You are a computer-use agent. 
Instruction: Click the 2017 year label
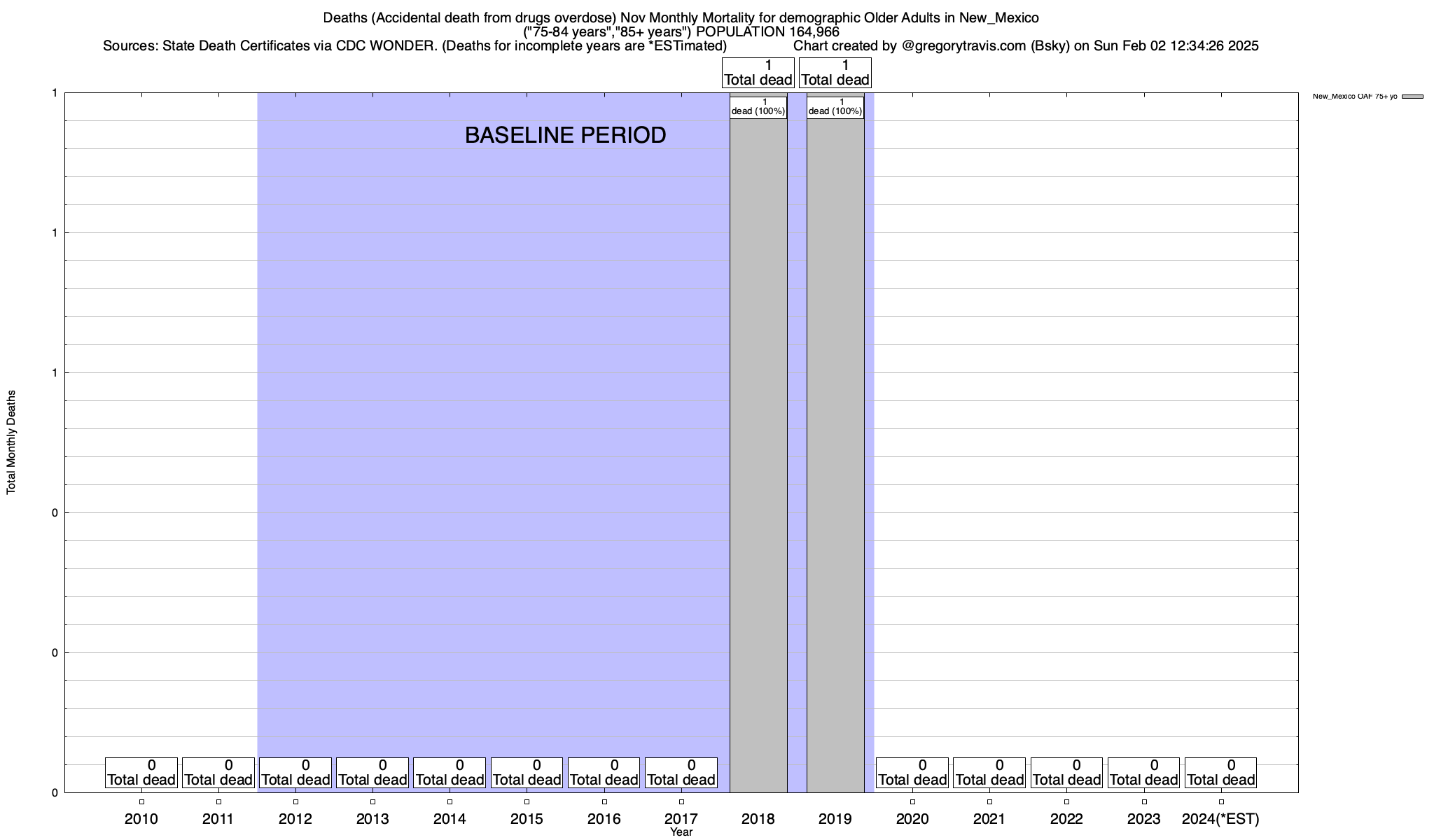(x=681, y=819)
